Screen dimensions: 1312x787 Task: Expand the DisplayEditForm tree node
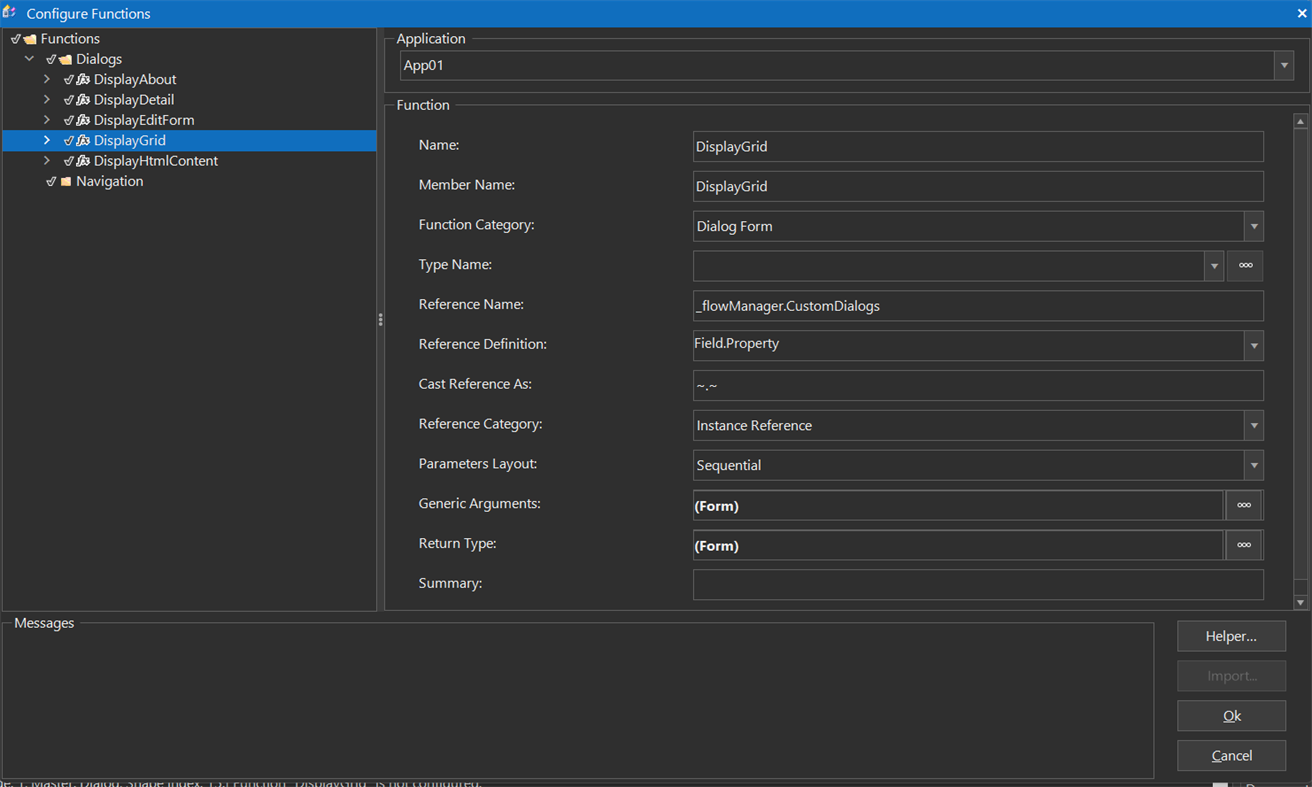tap(47, 120)
